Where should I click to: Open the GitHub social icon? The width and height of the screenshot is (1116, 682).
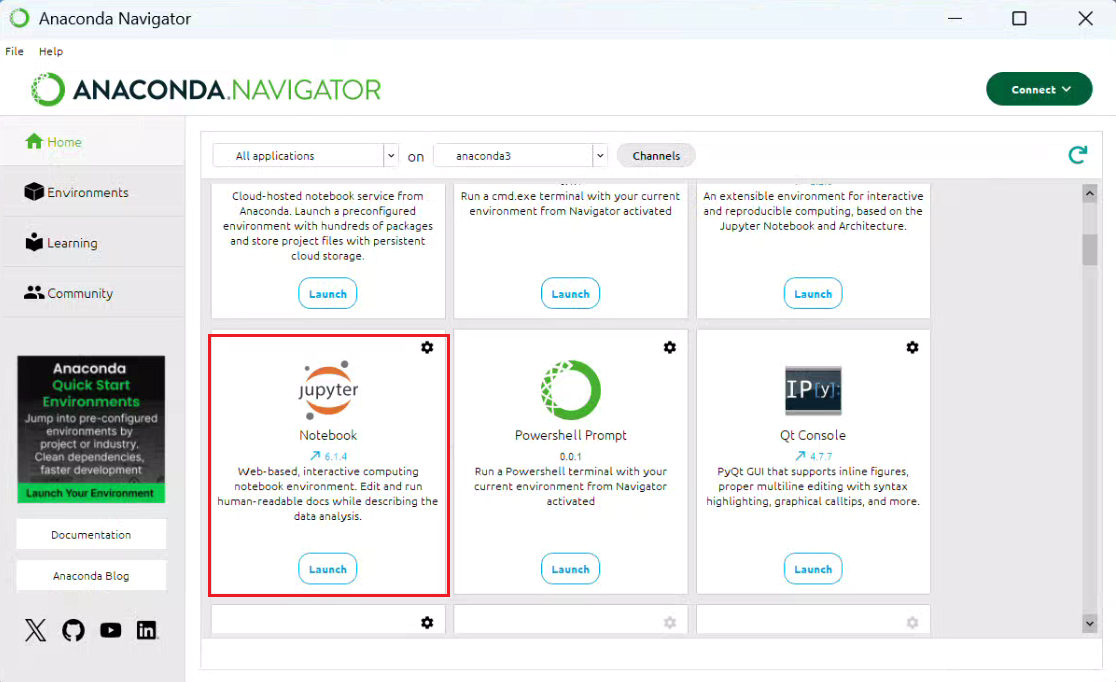(x=73, y=630)
